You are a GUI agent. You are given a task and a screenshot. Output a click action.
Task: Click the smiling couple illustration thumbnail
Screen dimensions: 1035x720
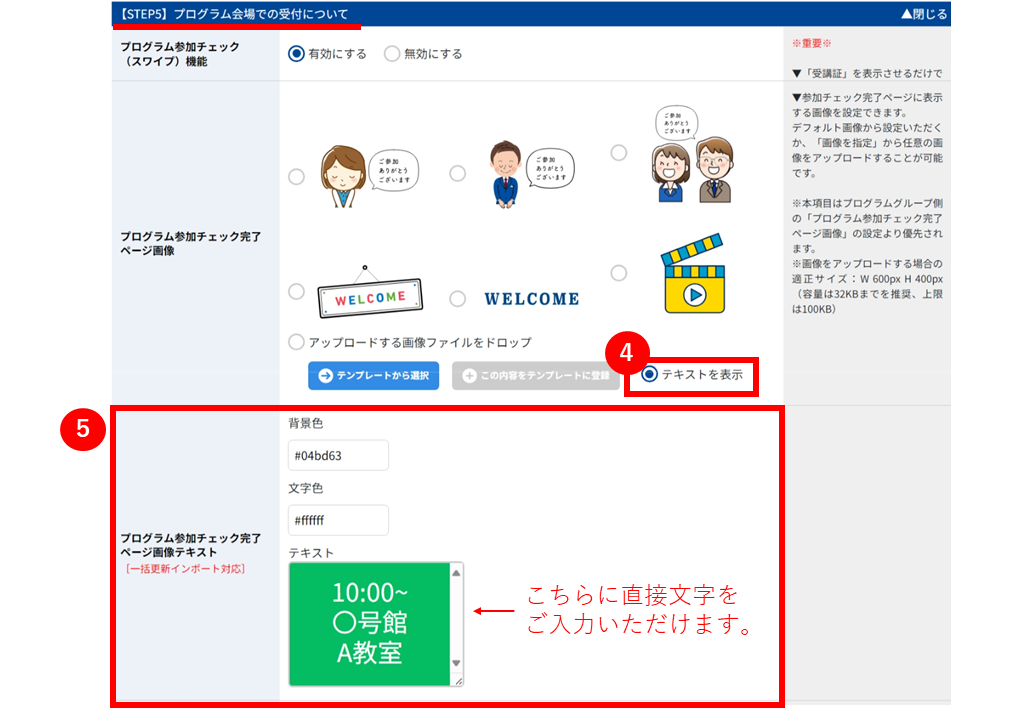[694, 154]
